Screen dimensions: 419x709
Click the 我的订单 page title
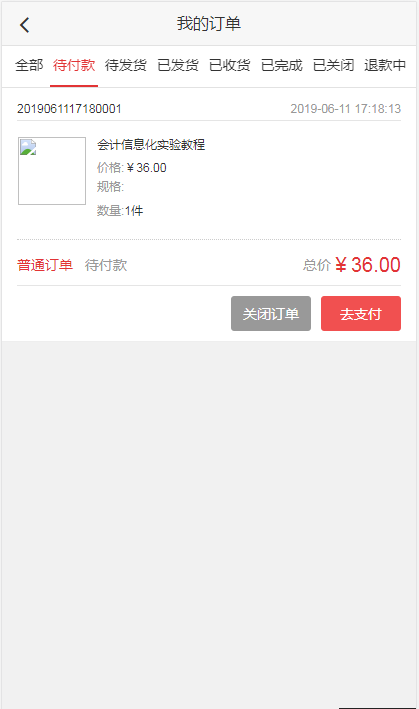(x=209, y=24)
